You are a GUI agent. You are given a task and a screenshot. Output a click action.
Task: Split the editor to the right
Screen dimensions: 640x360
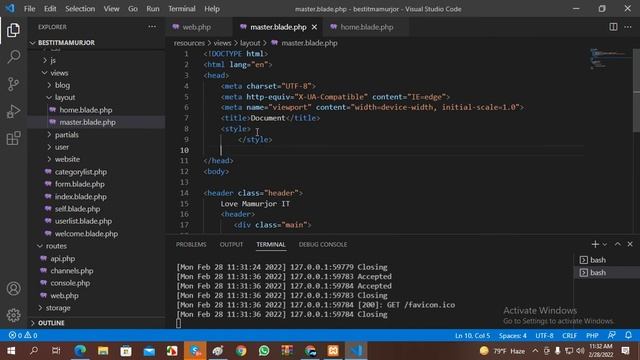coord(613,27)
